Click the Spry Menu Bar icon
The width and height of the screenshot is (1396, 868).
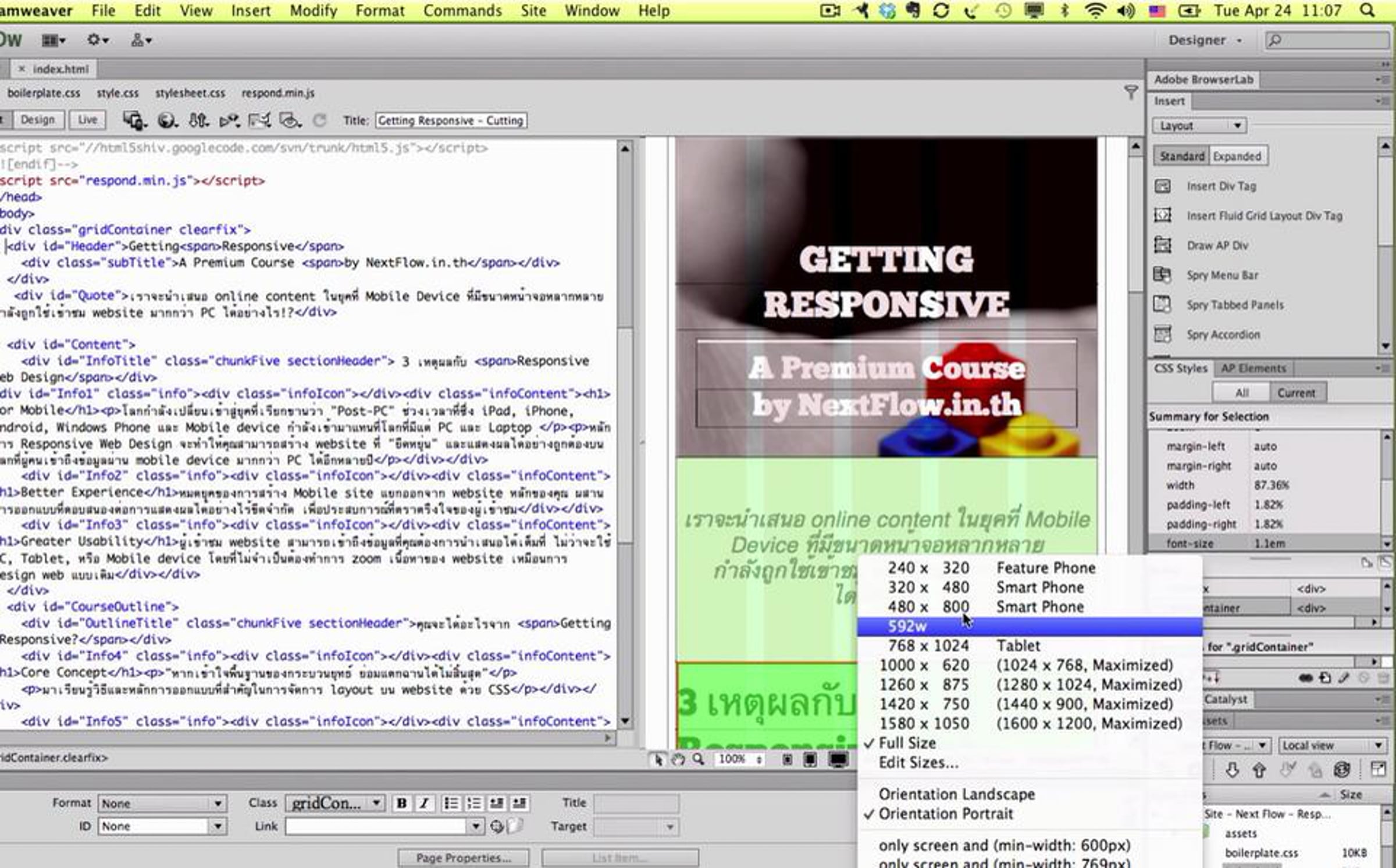1162,275
